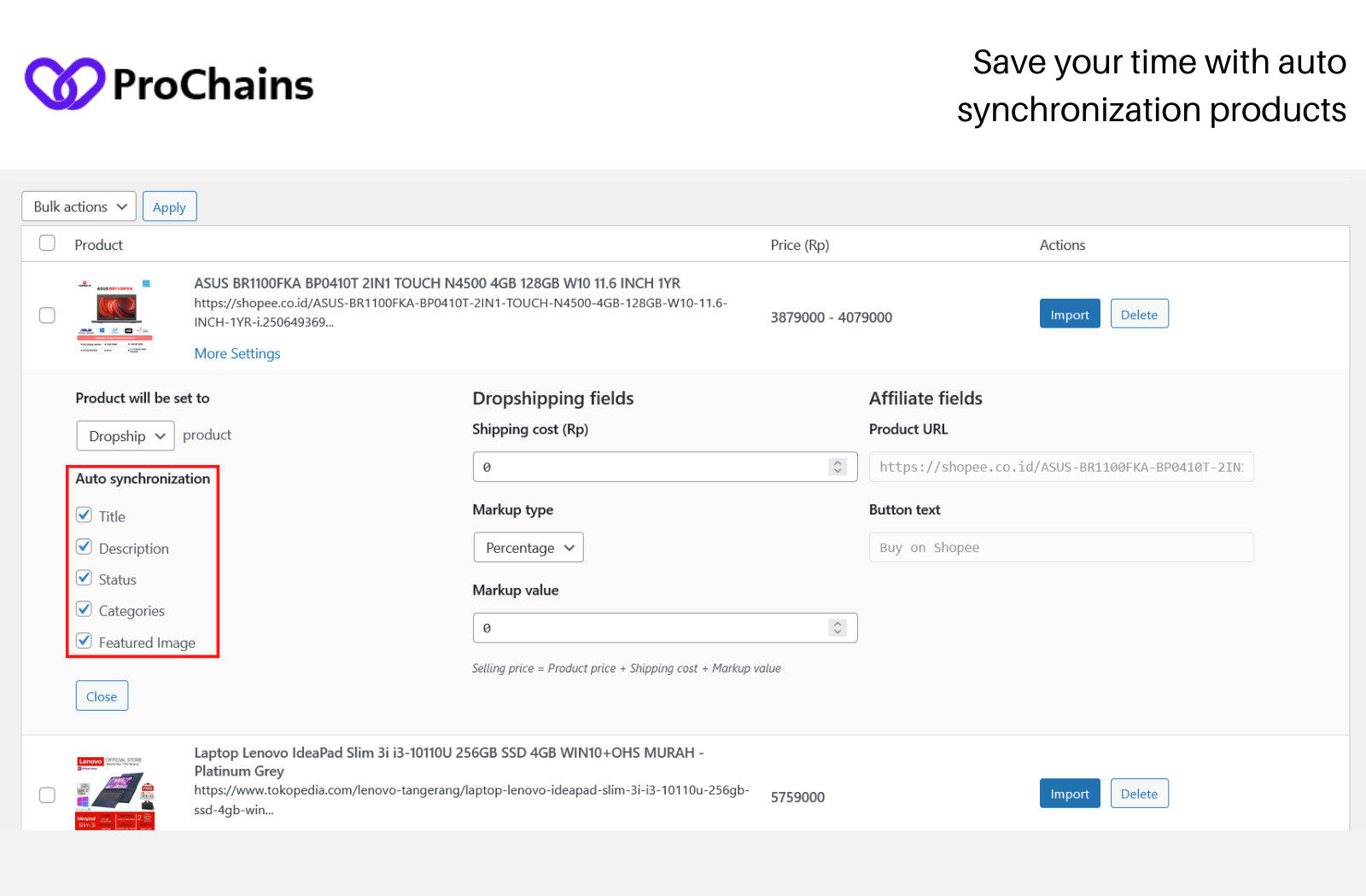Delete the ASUS BR1100FKA product

click(1139, 314)
